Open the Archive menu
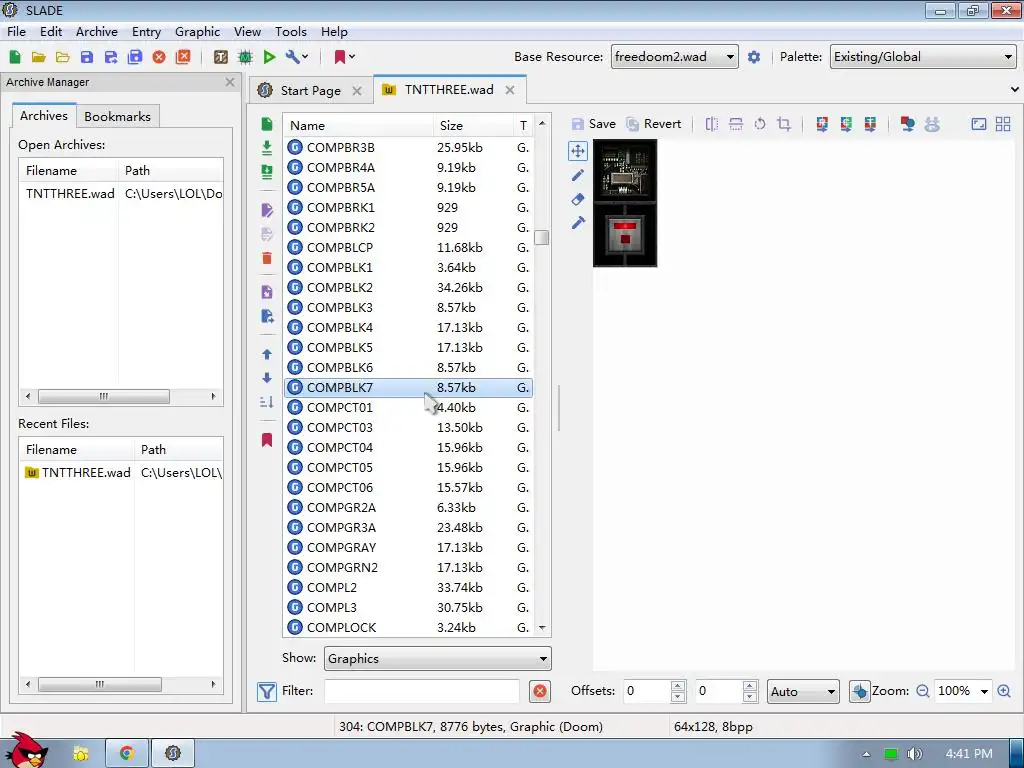This screenshot has height=768, width=1024. pos(97,31)
